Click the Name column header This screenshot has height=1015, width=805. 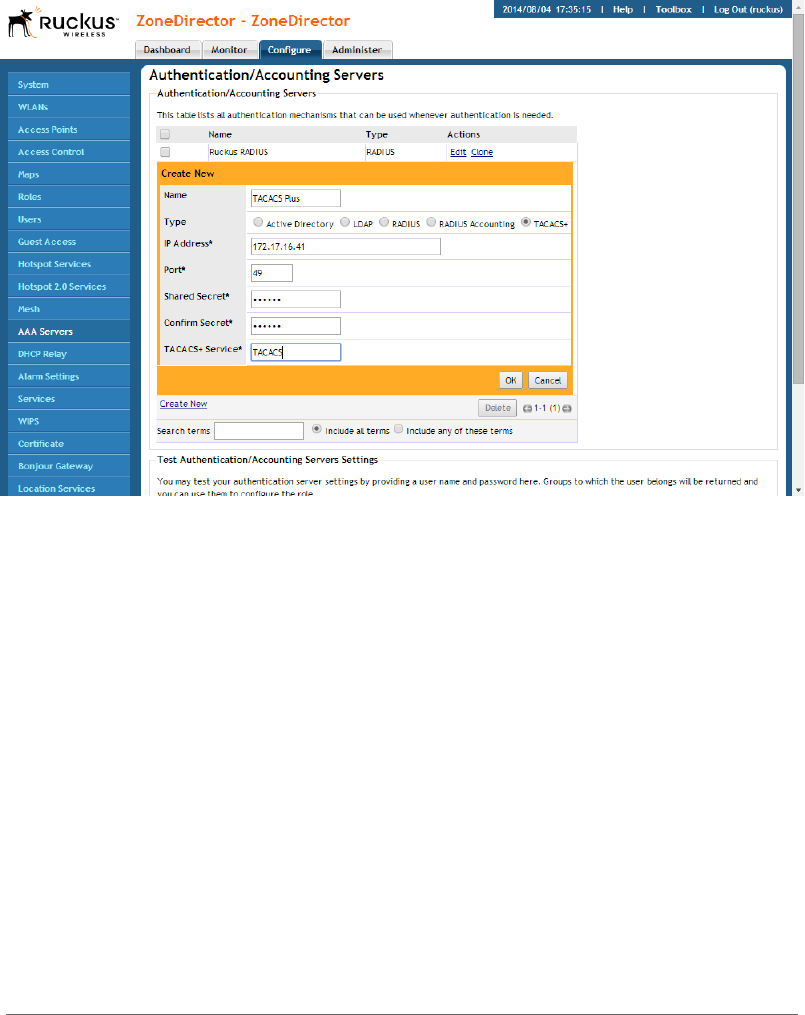[220, 135]
